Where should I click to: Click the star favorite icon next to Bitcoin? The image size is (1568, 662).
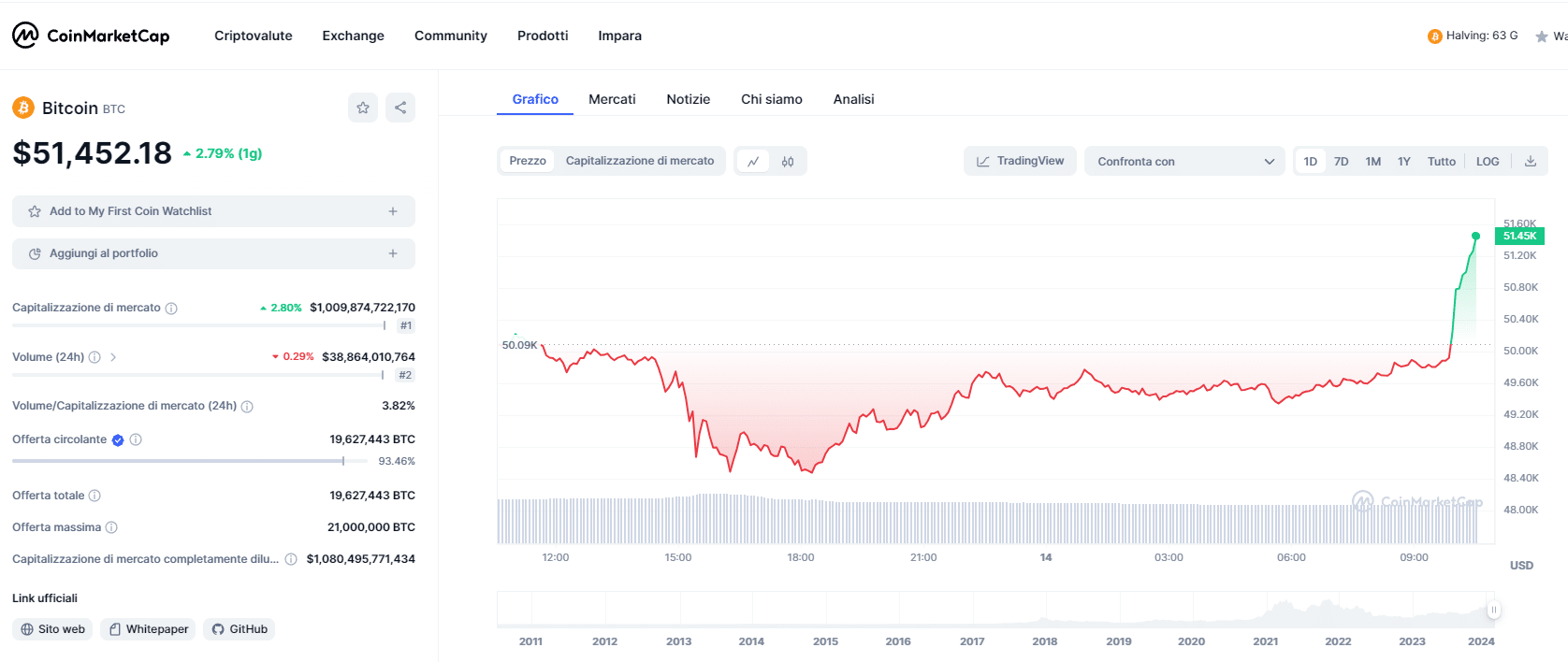click(x=363, y=108)
